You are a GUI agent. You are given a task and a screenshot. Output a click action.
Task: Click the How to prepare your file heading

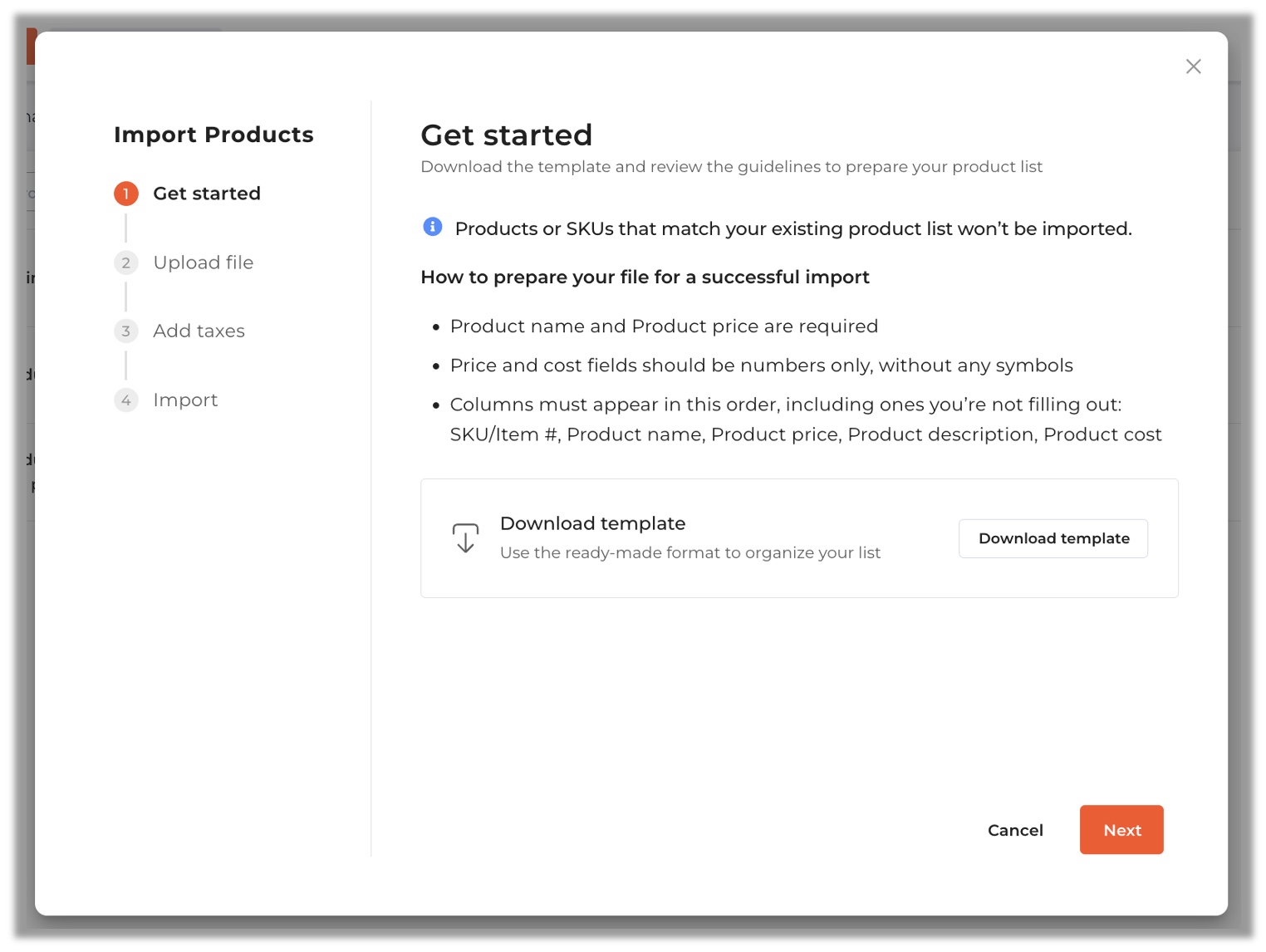tap(645, 277)
